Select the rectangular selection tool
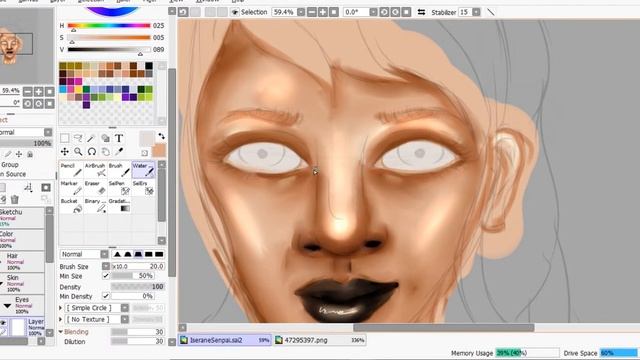The height and width of the screenshot is (360, 640). click(64, 138)
